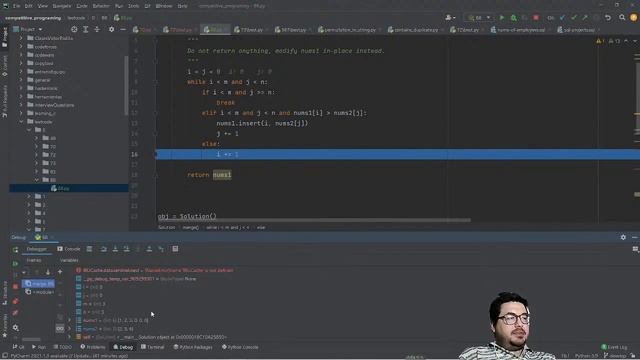
Task: Open the Python Console tool window
Action: [240, 347]
